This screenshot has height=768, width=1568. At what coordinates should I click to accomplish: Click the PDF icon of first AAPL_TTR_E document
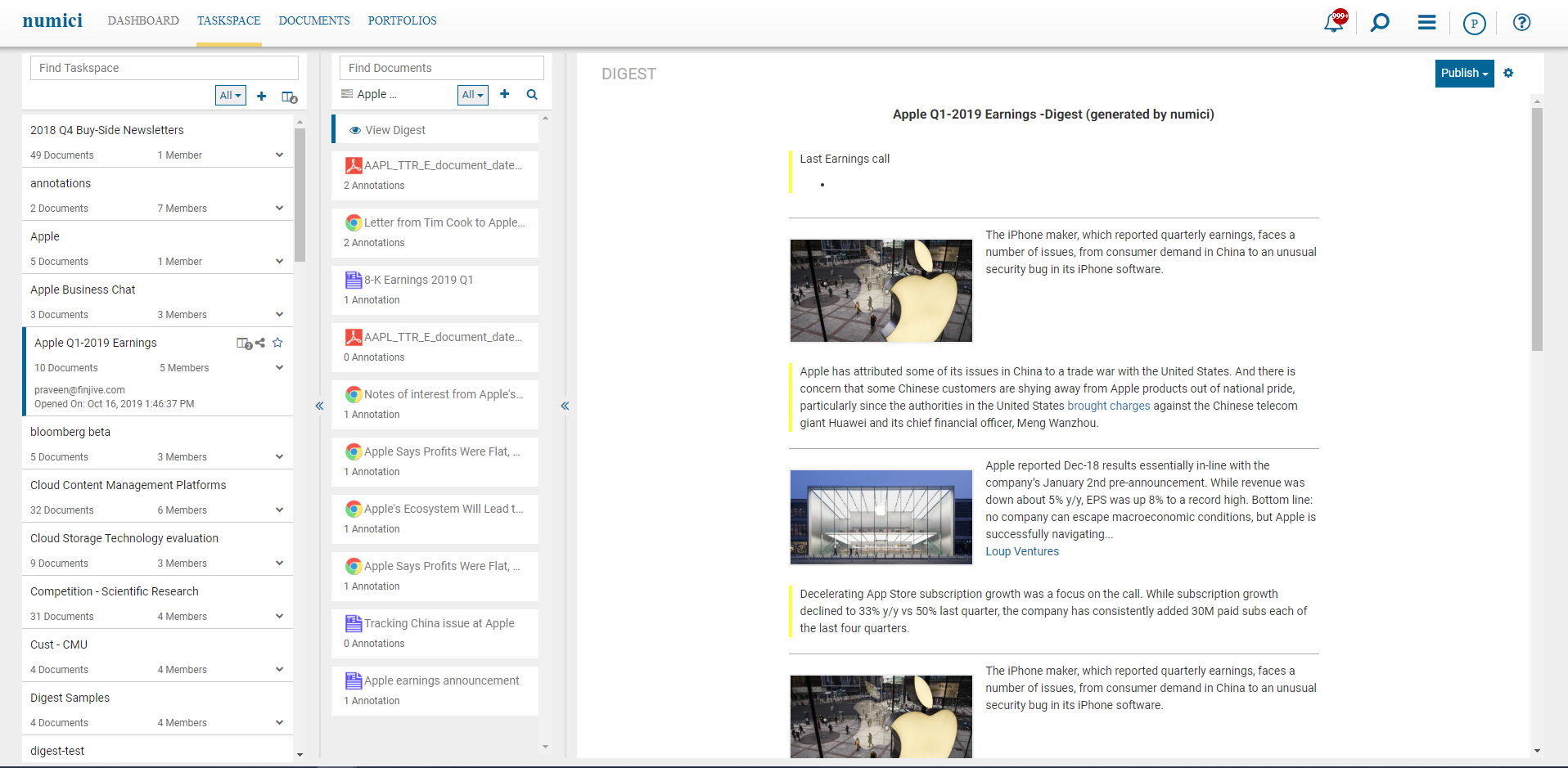point(354,165)
